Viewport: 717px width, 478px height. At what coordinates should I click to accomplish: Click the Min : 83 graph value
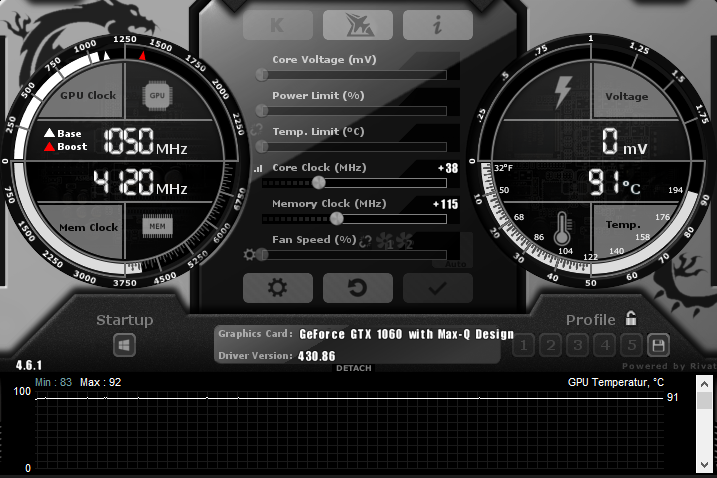pos(54,382)
